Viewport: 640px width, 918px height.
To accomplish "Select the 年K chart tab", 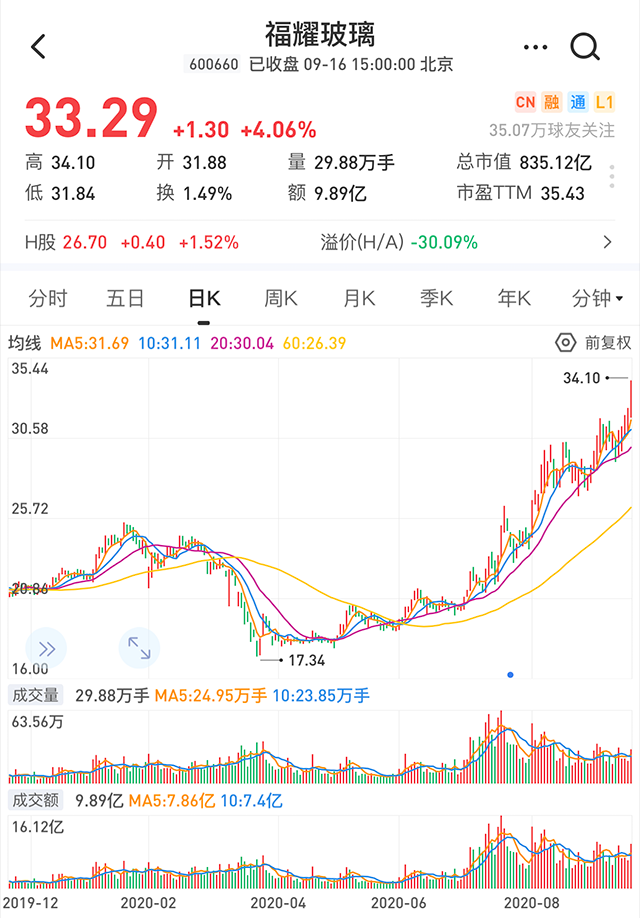I will [x=514, y=299].
